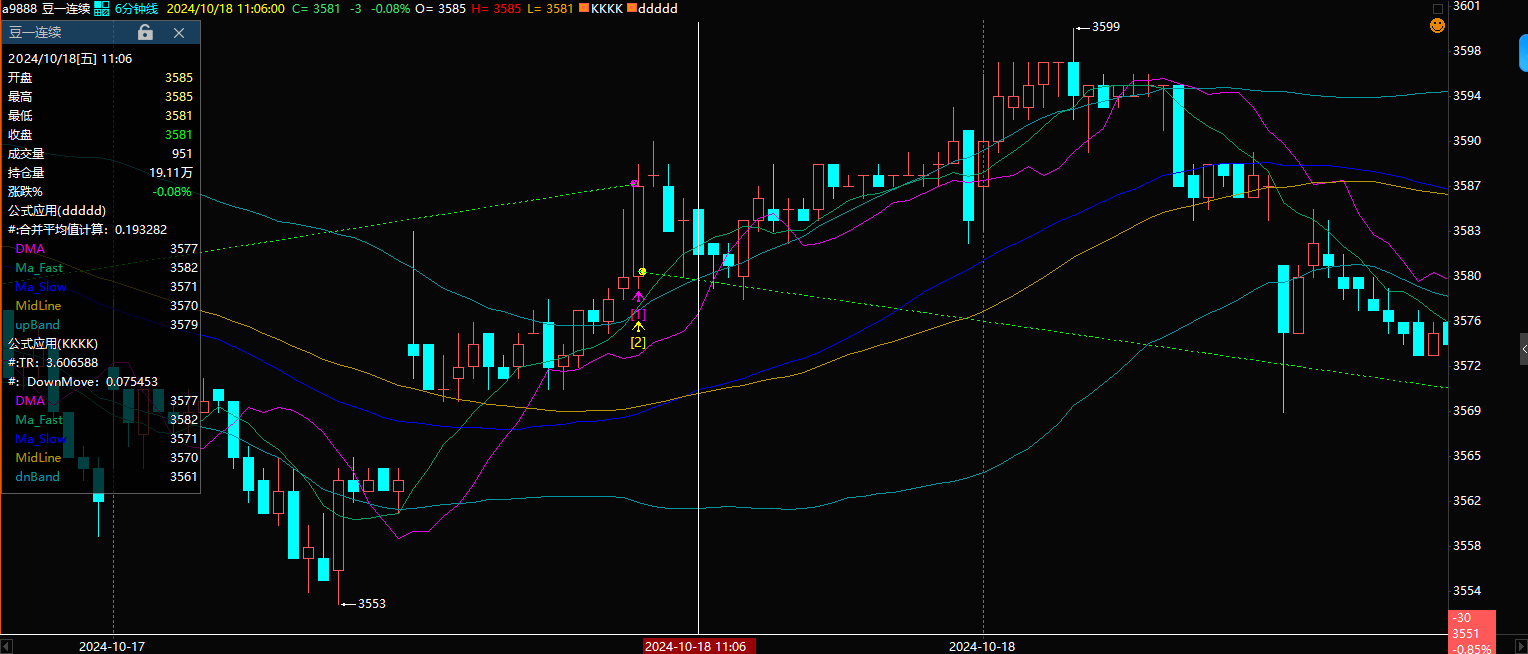
Task: Click the scroll-right arrow at bottom corner
Action: [1521, 644]
